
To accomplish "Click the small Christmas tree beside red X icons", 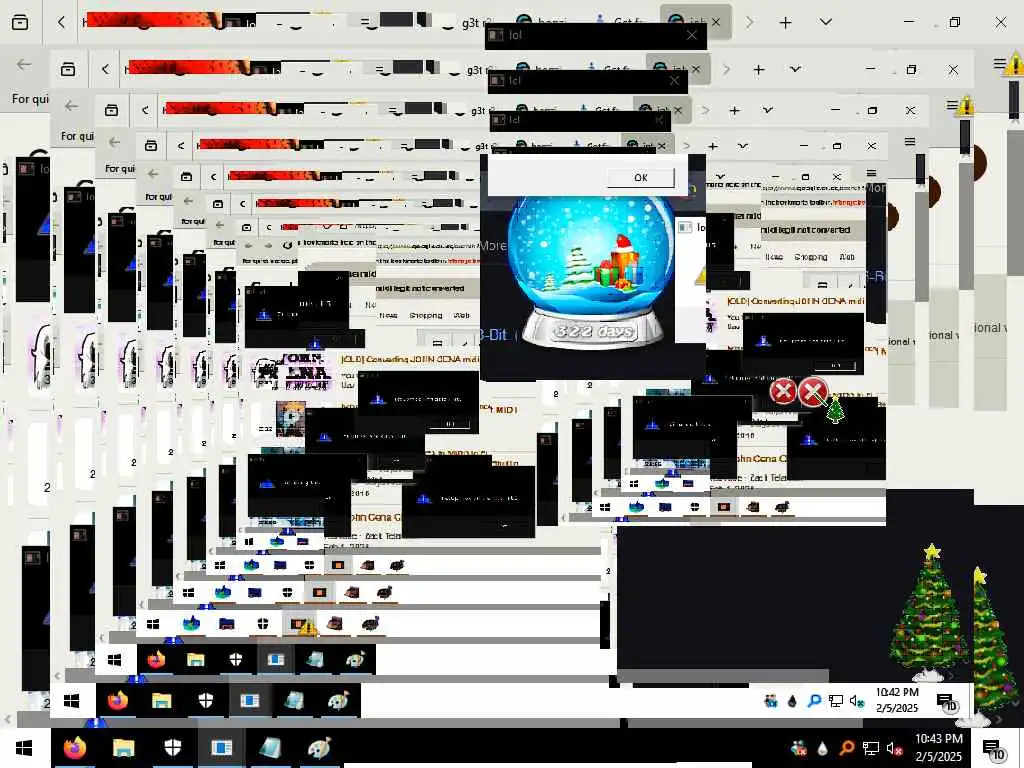I will click(x=835, y=410).
